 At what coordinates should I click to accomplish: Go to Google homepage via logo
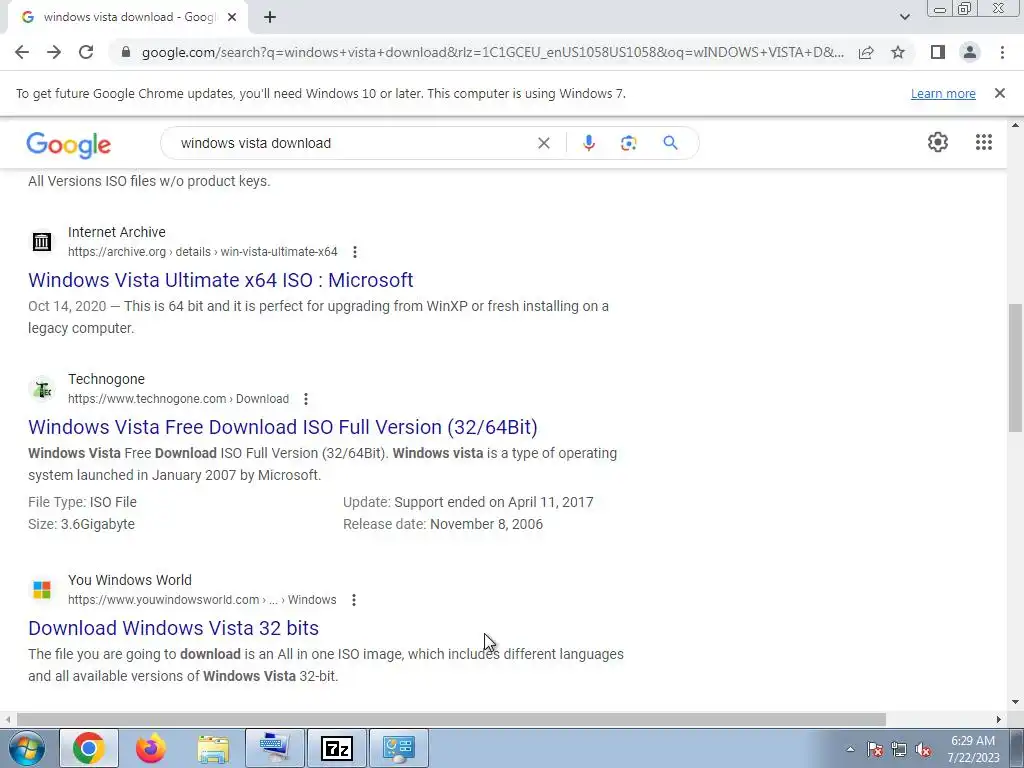[69, 145]
